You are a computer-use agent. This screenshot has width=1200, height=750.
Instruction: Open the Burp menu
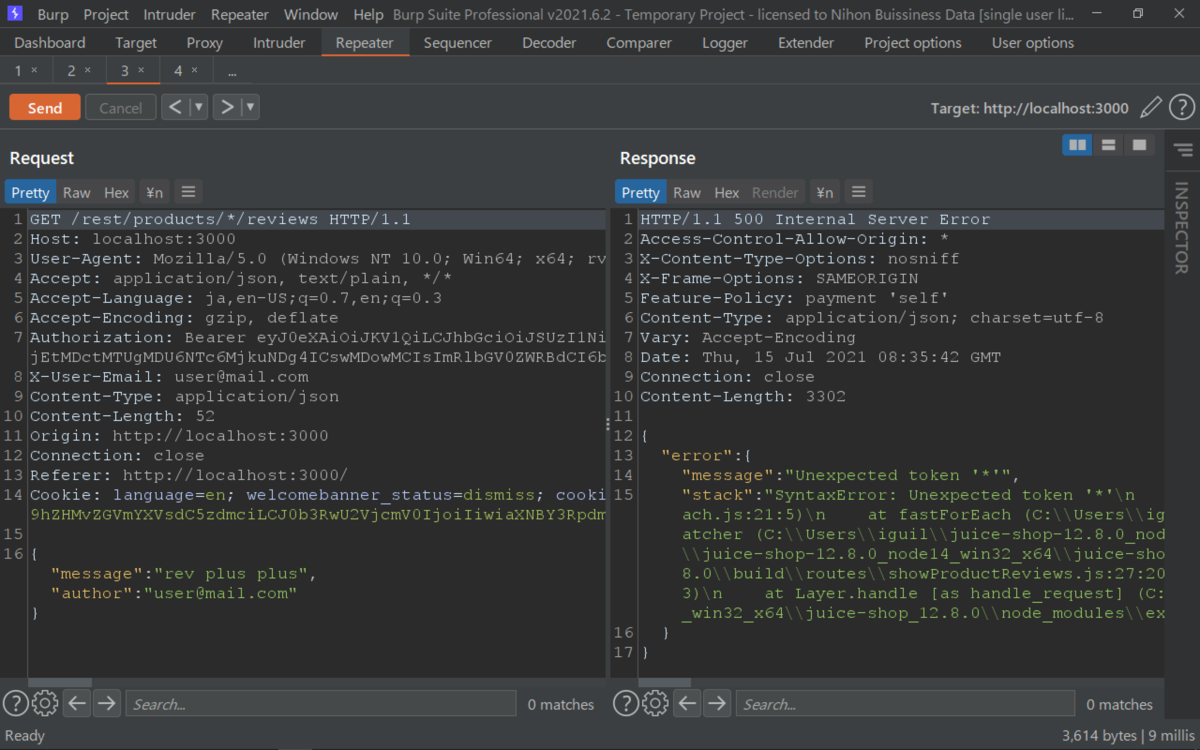(53, 14)
